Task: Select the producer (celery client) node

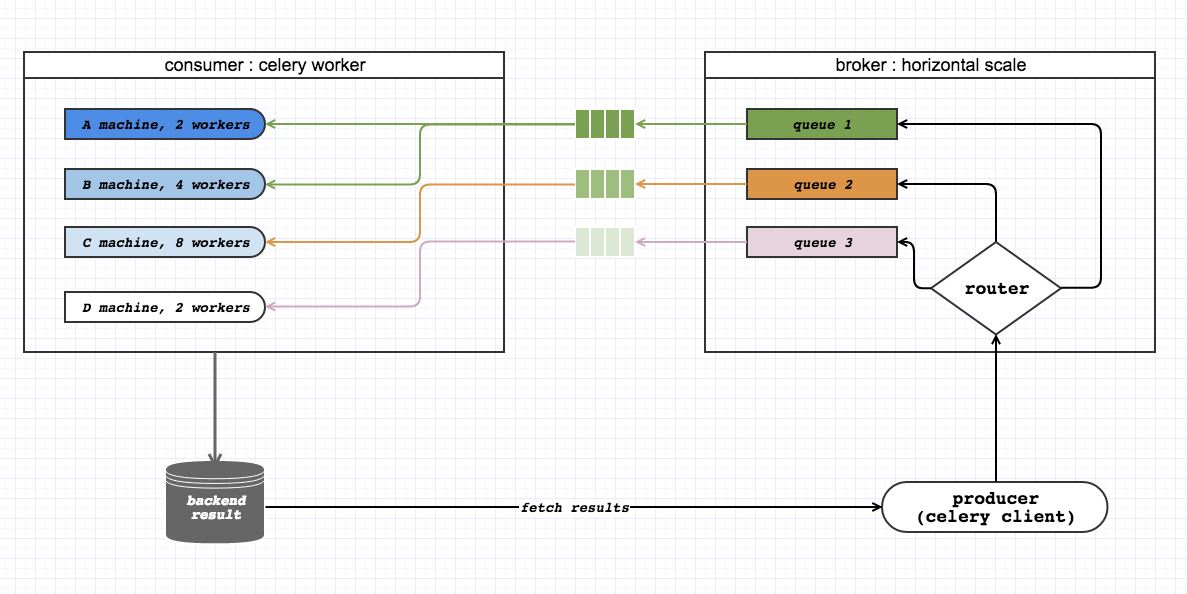Action: click(995, 507)
